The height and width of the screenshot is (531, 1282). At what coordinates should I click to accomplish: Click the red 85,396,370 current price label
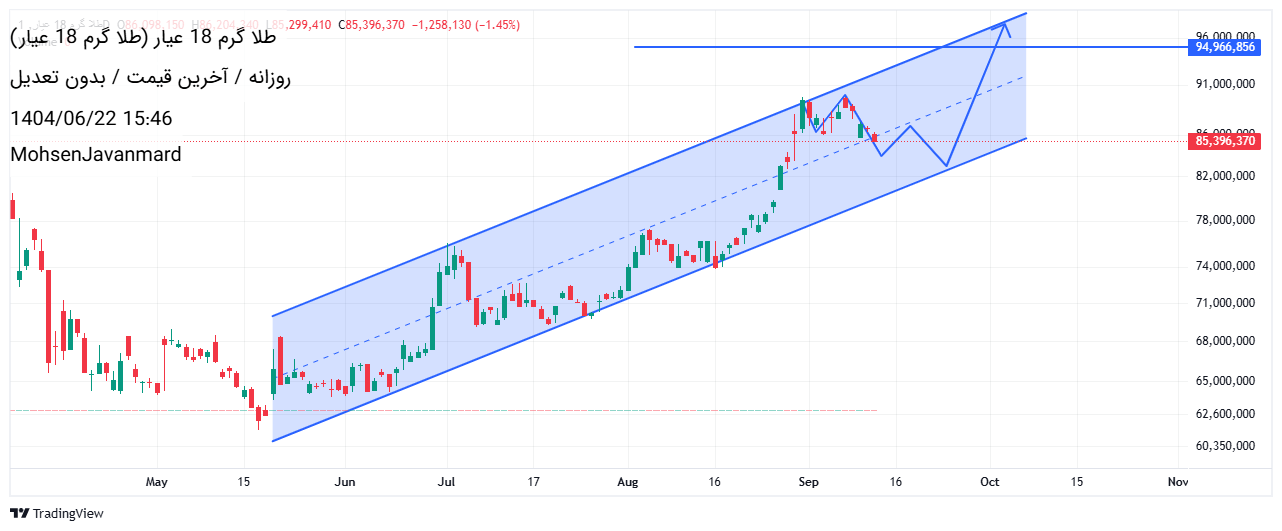(x=1225, y=142)
